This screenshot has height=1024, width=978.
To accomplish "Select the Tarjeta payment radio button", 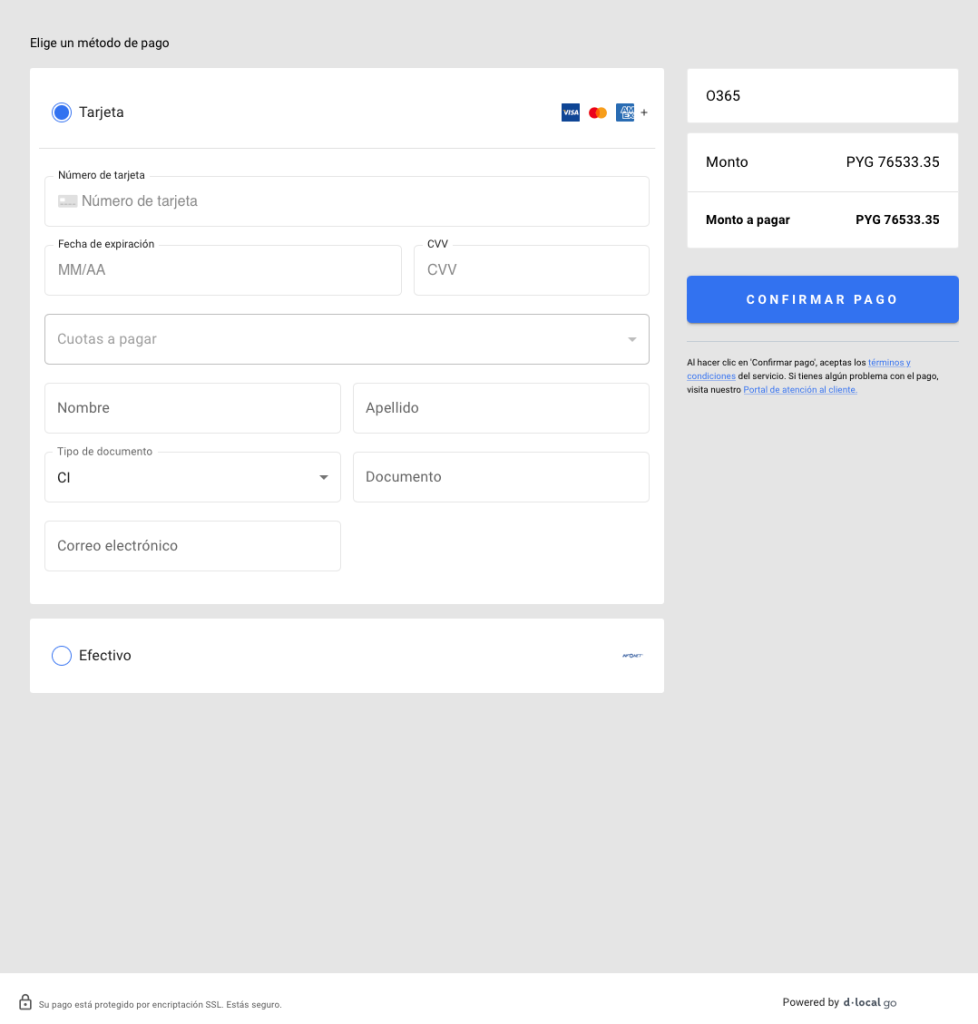I will click(62, 113).
